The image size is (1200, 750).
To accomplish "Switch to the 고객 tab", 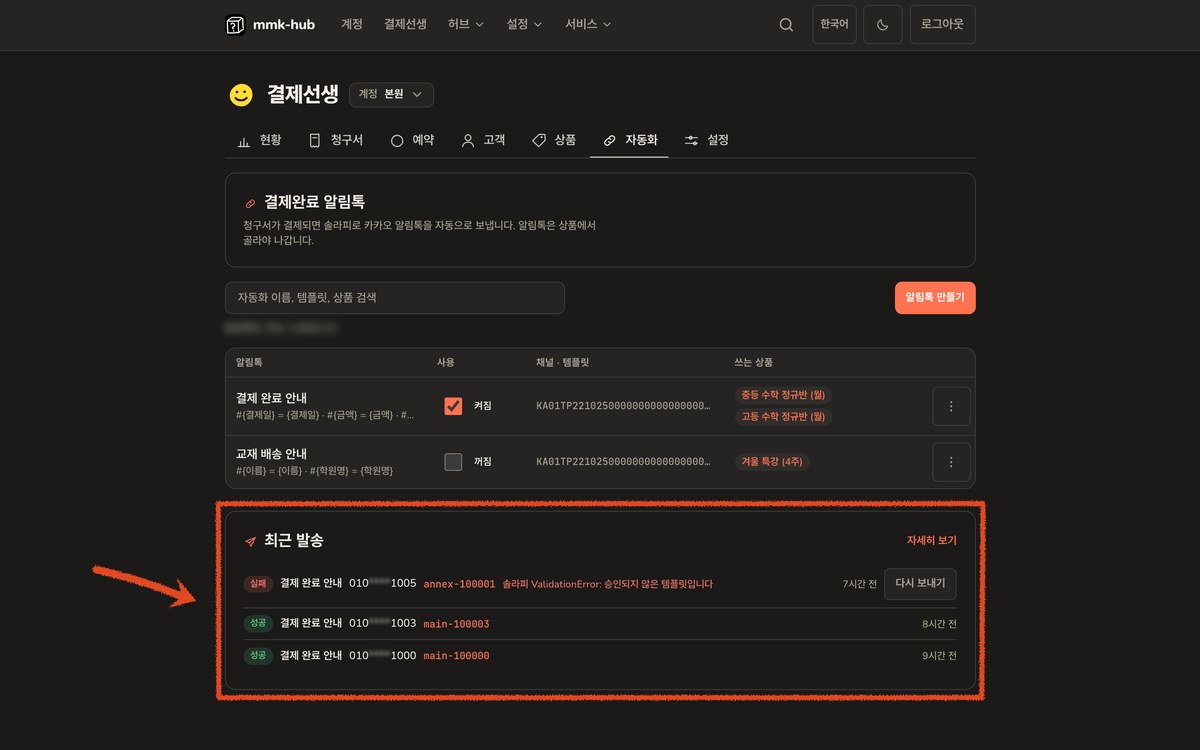I will pos(483,140).
